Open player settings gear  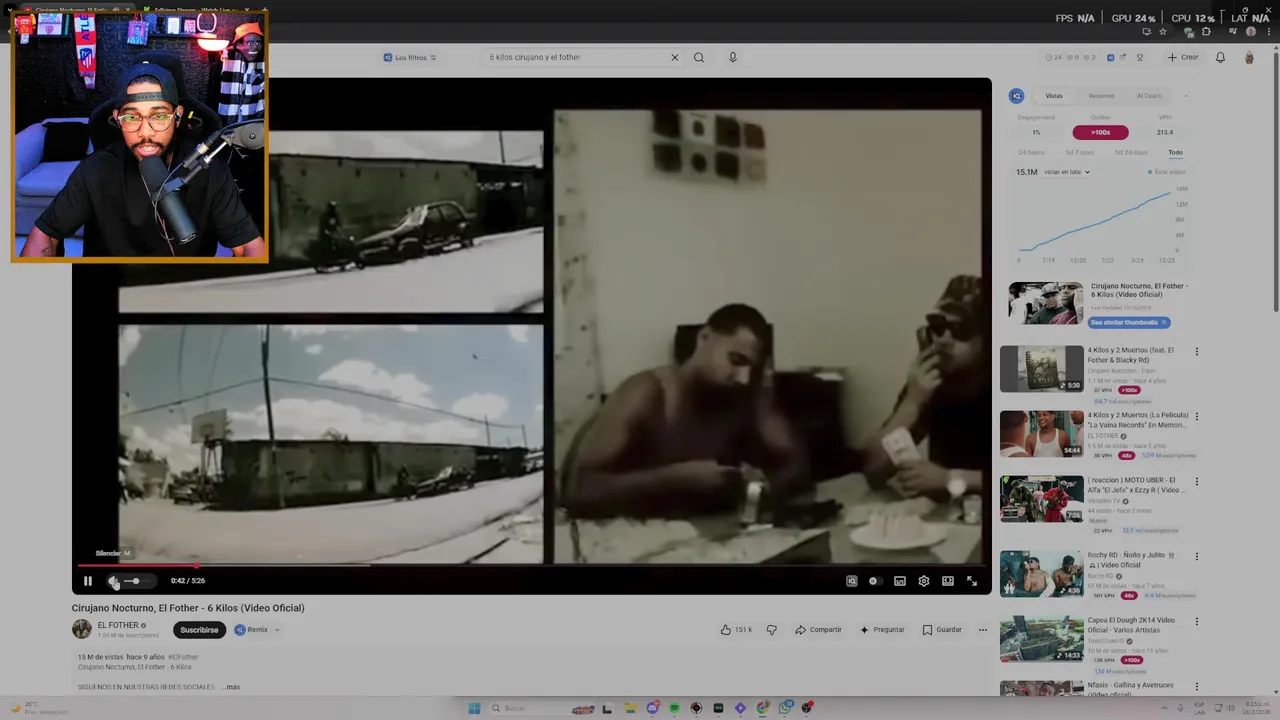[924, 581]
